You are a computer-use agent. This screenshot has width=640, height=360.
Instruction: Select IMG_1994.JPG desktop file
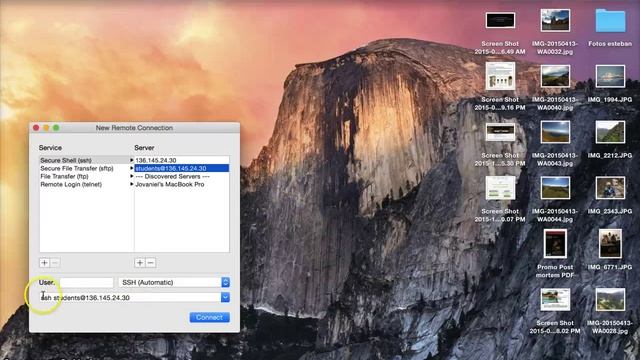point(610,76)
